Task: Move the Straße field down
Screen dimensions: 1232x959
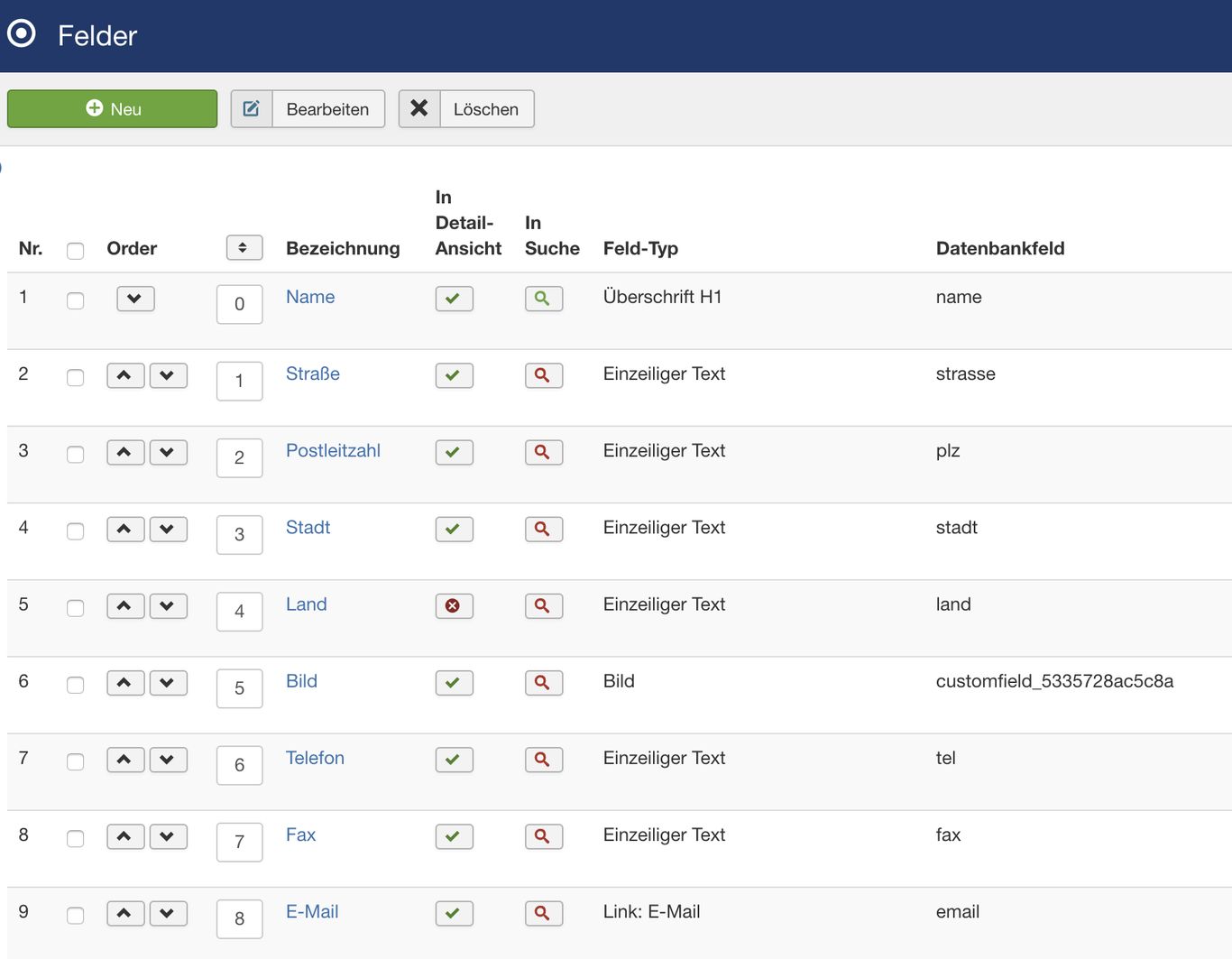Action: [x=169, y=375]
